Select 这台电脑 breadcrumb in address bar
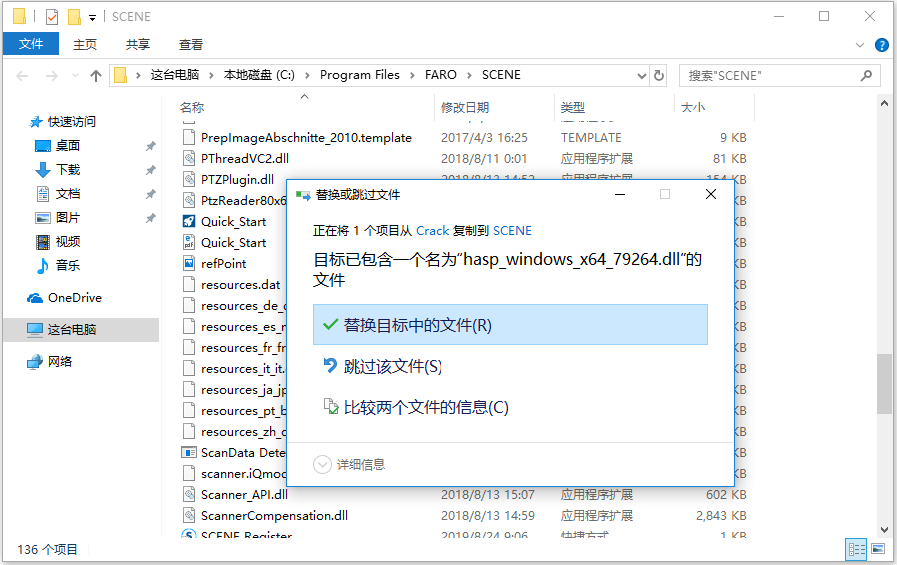The height and width of the screenshot is (565, 897). click(x=175, y=75)
